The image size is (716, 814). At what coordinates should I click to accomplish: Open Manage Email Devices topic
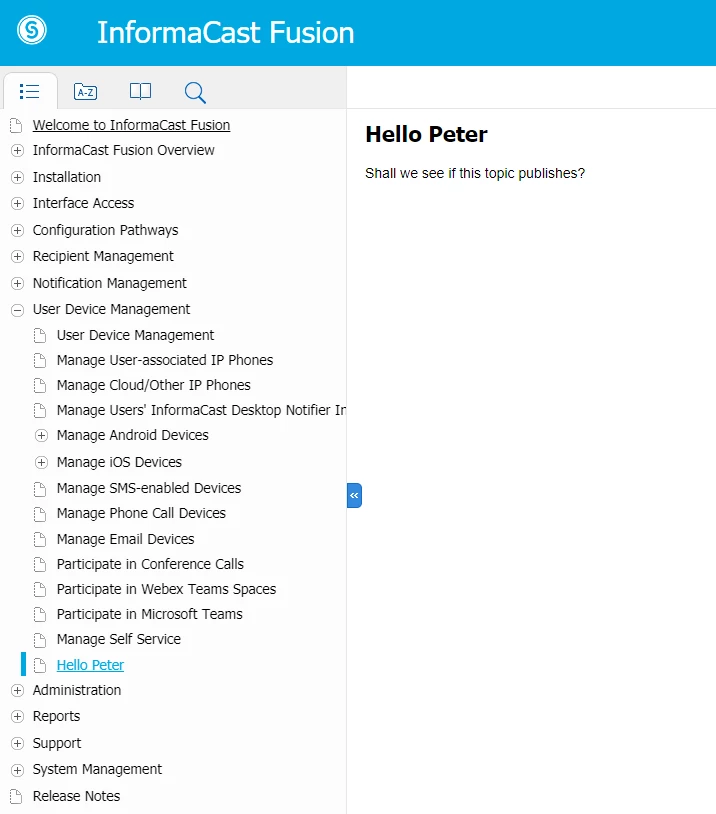pos(125,539)
